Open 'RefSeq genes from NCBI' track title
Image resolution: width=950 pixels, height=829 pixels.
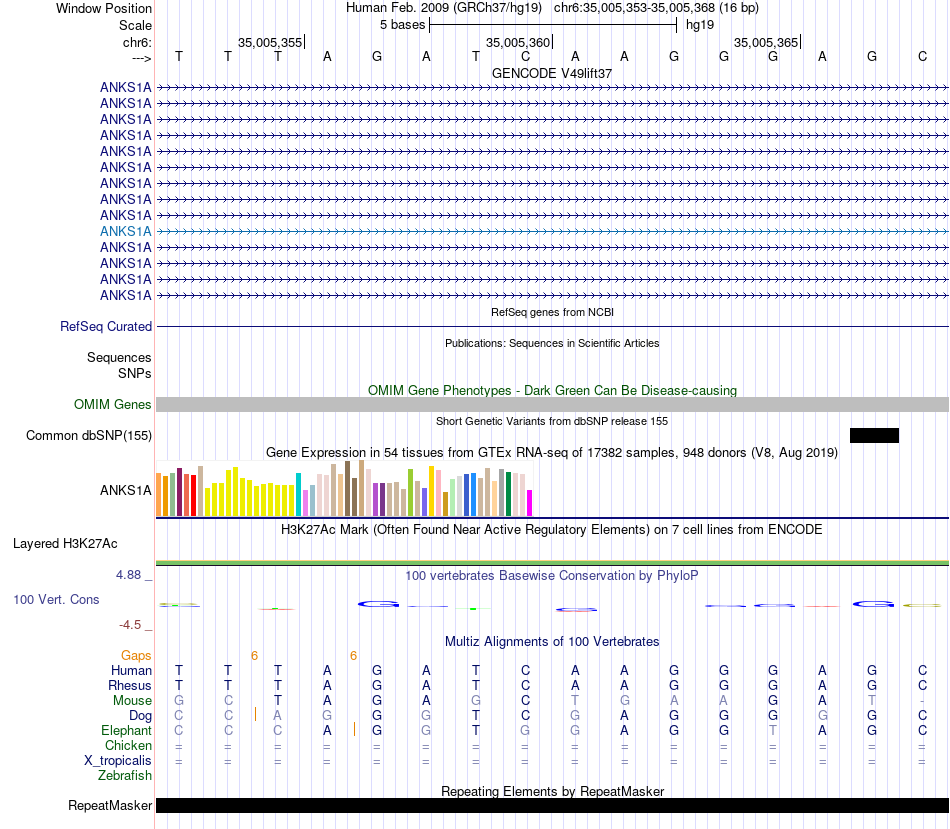552,312
